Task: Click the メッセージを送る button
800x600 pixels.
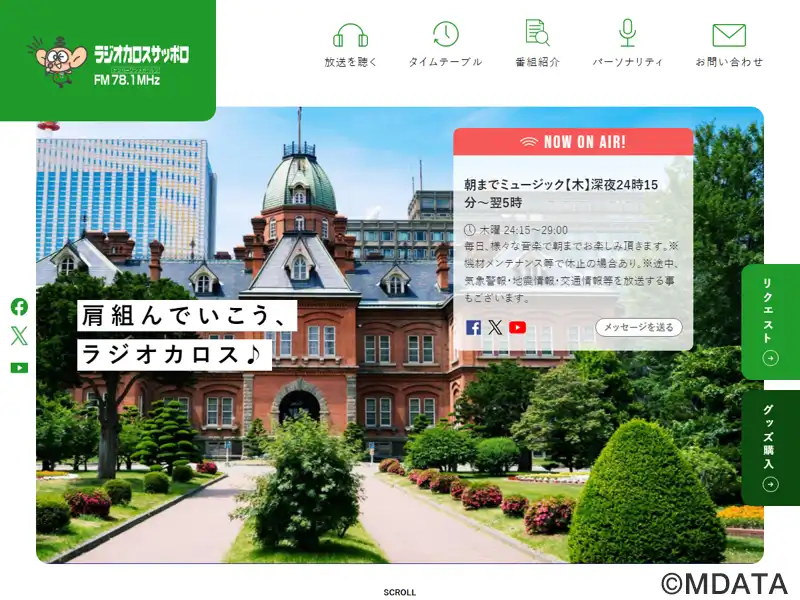Action: (x=639, y=327)
